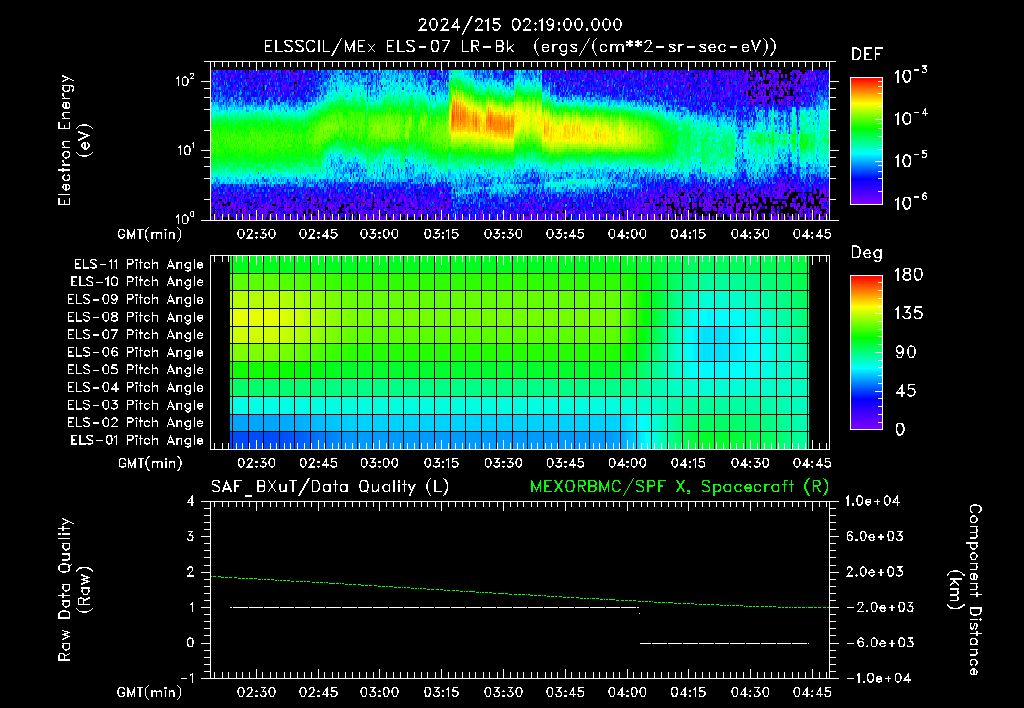Click the Raw Data Quality (Raw) axis label
This screenshot has width=1024, height=708.
pos(74,590)
